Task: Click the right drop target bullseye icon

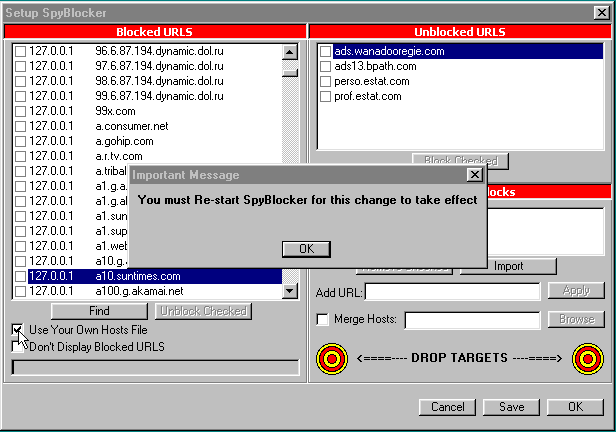Action: click(588, 359)
